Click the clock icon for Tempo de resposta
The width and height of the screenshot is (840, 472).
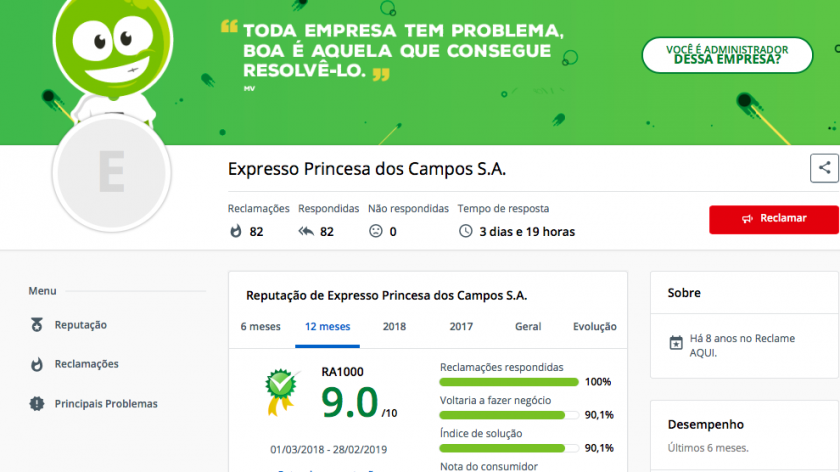click(x=466, y=231)
